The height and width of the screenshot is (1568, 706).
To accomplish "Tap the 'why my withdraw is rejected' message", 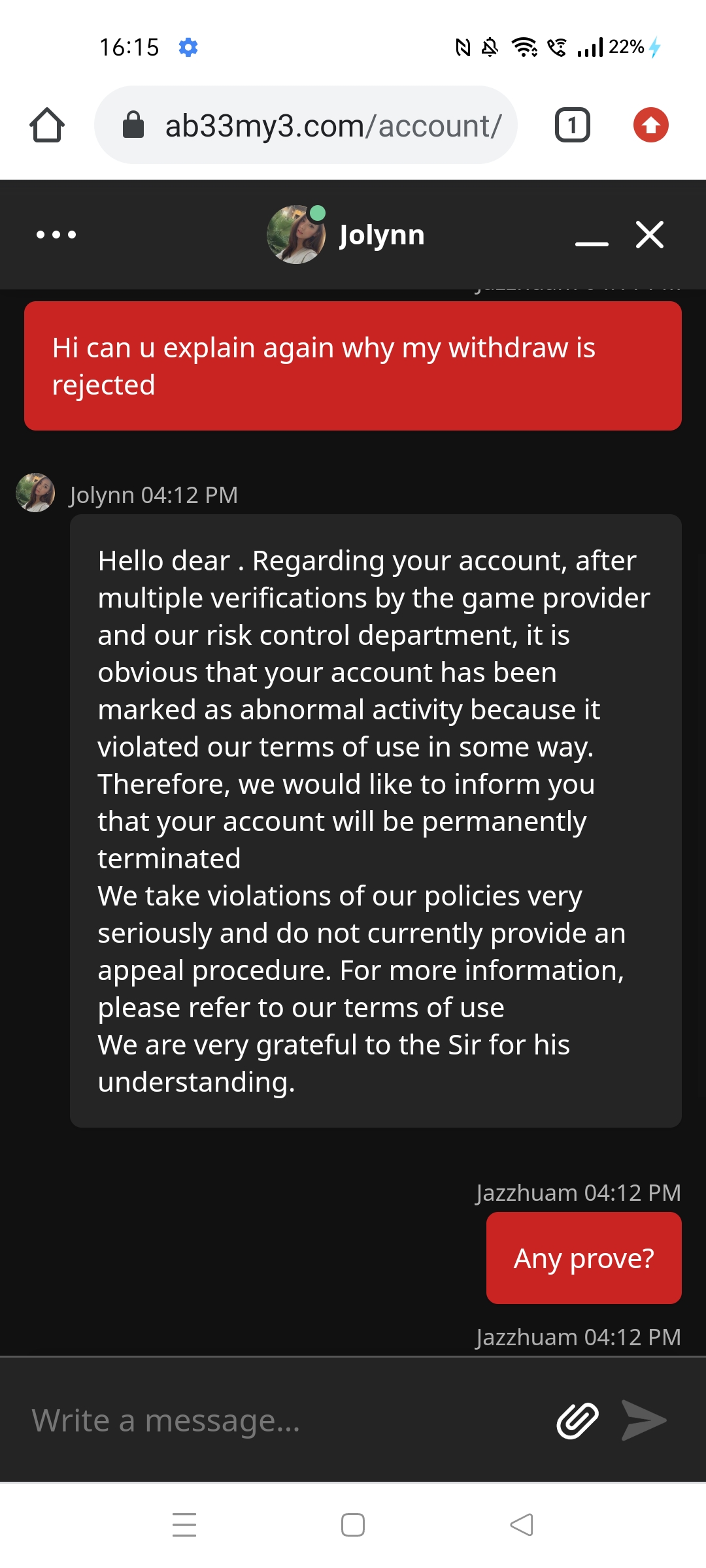I will pyautogui.click(x=353, y=366).
